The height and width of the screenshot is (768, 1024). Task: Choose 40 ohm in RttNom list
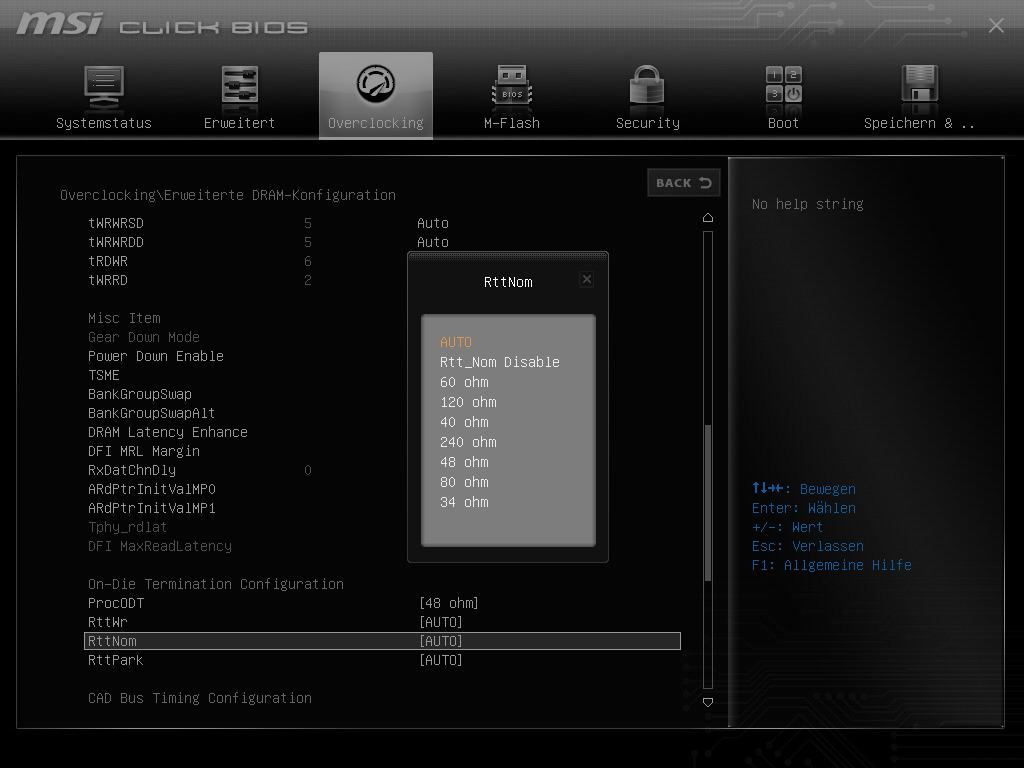point(464,422)
